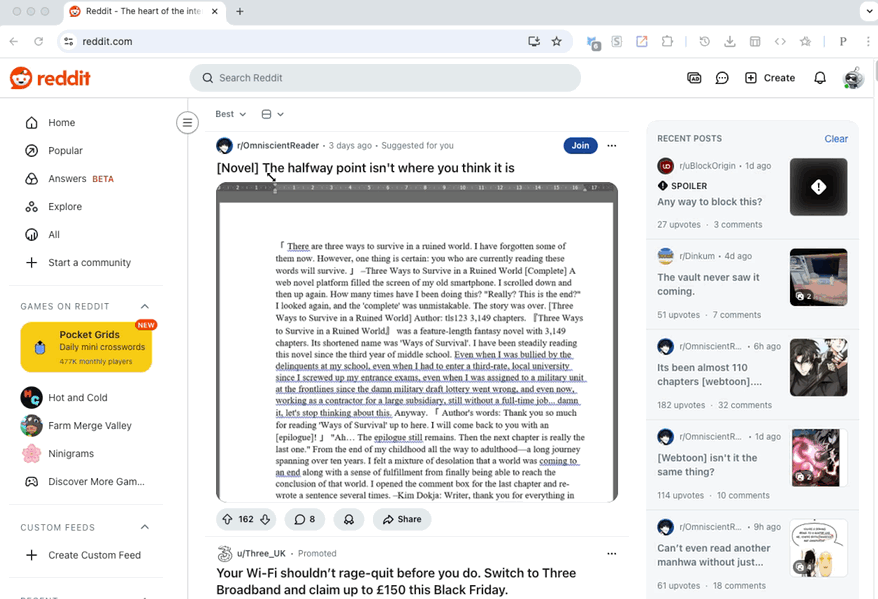Go to Popular in sidebar

65,151
